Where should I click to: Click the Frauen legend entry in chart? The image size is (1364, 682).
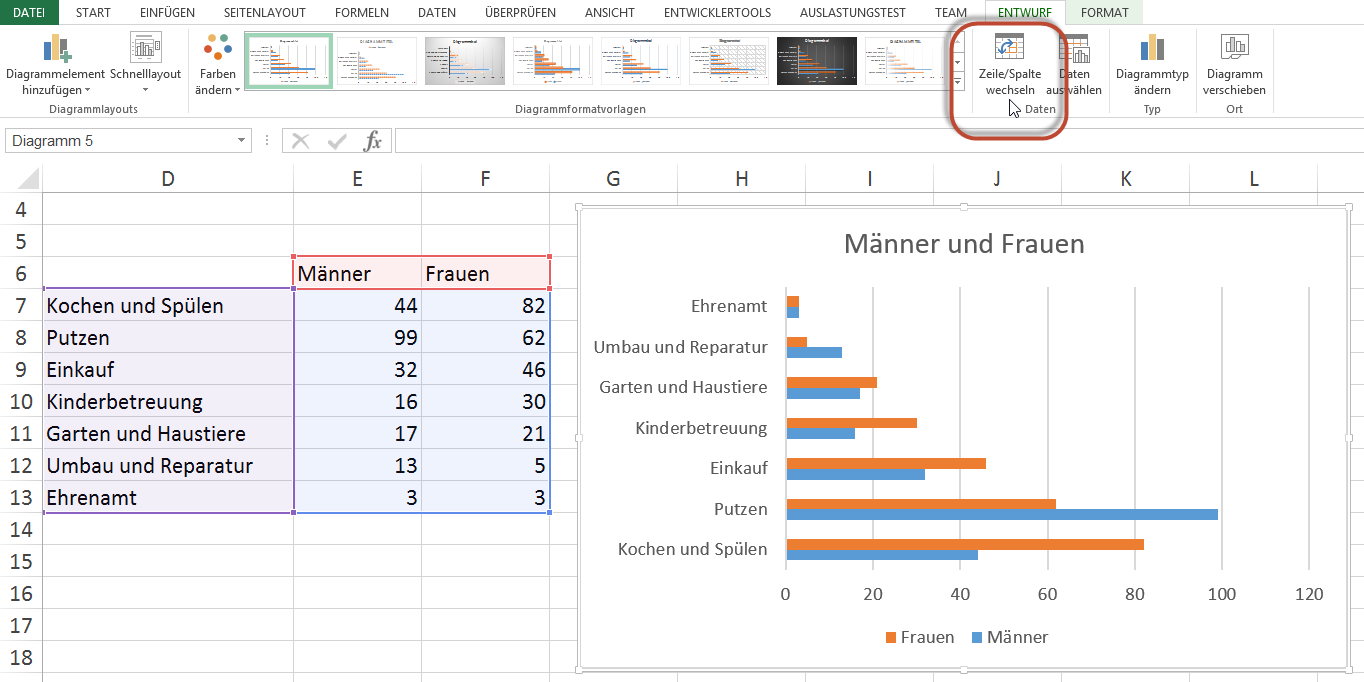click(x=919, y=637)
